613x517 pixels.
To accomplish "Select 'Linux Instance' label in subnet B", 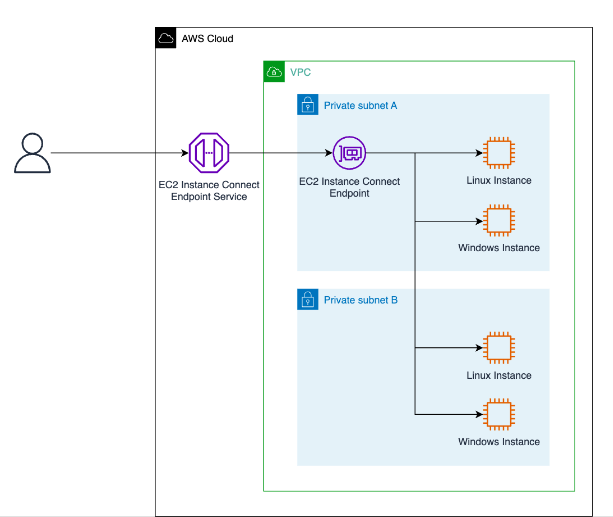I will 499,375.
